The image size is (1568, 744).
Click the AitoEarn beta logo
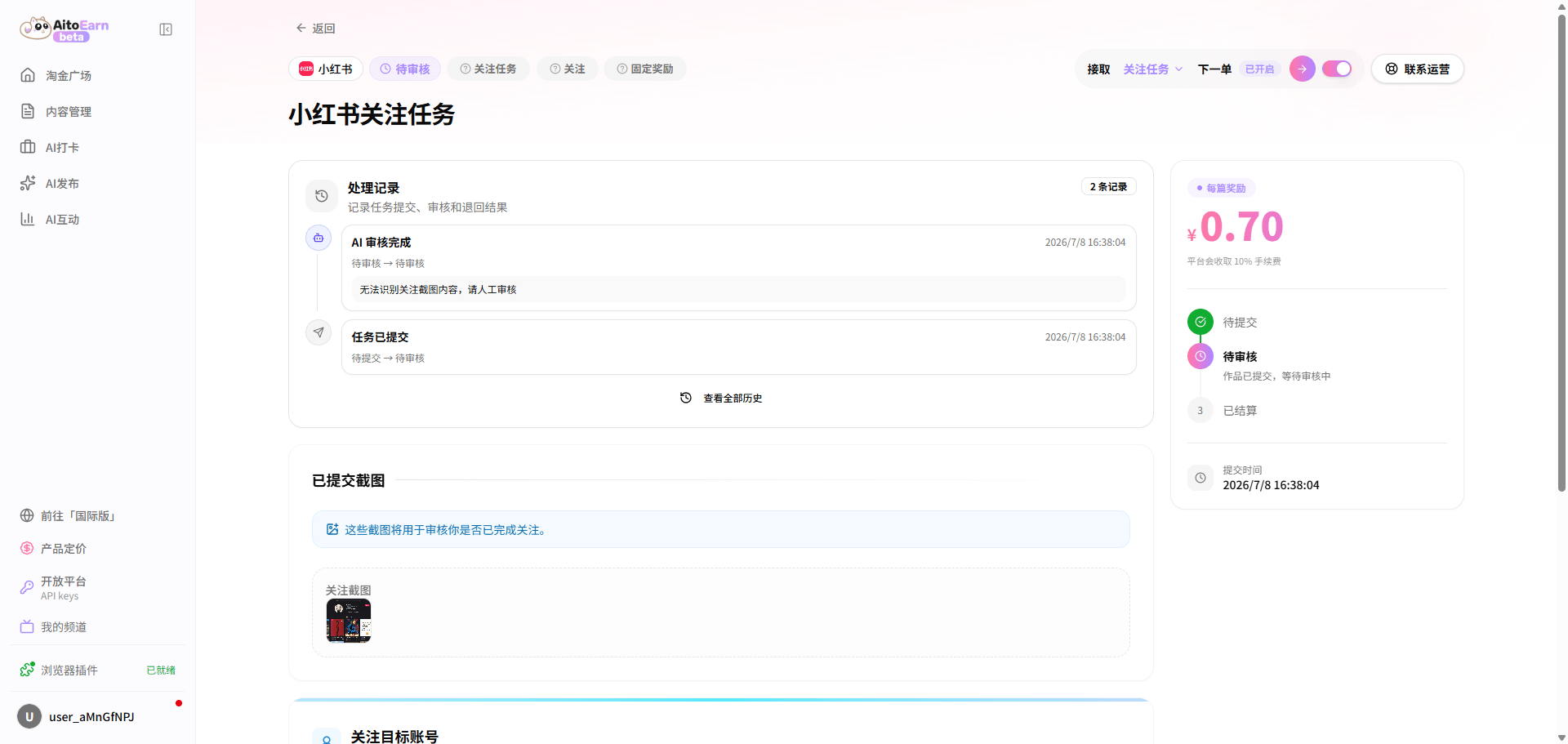64,29
